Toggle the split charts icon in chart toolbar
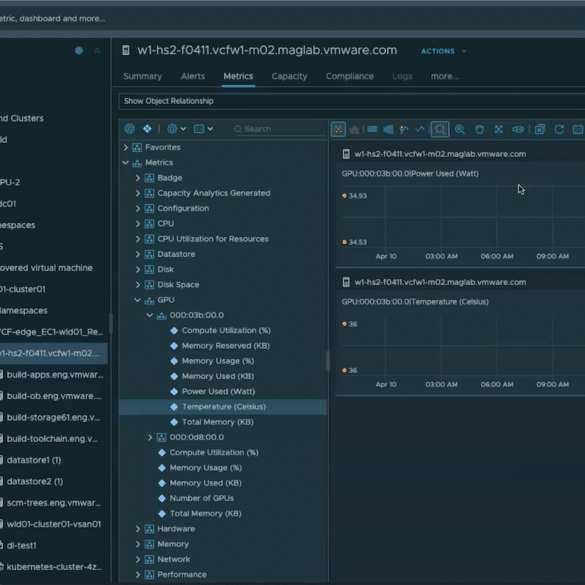 pos(338,129)
